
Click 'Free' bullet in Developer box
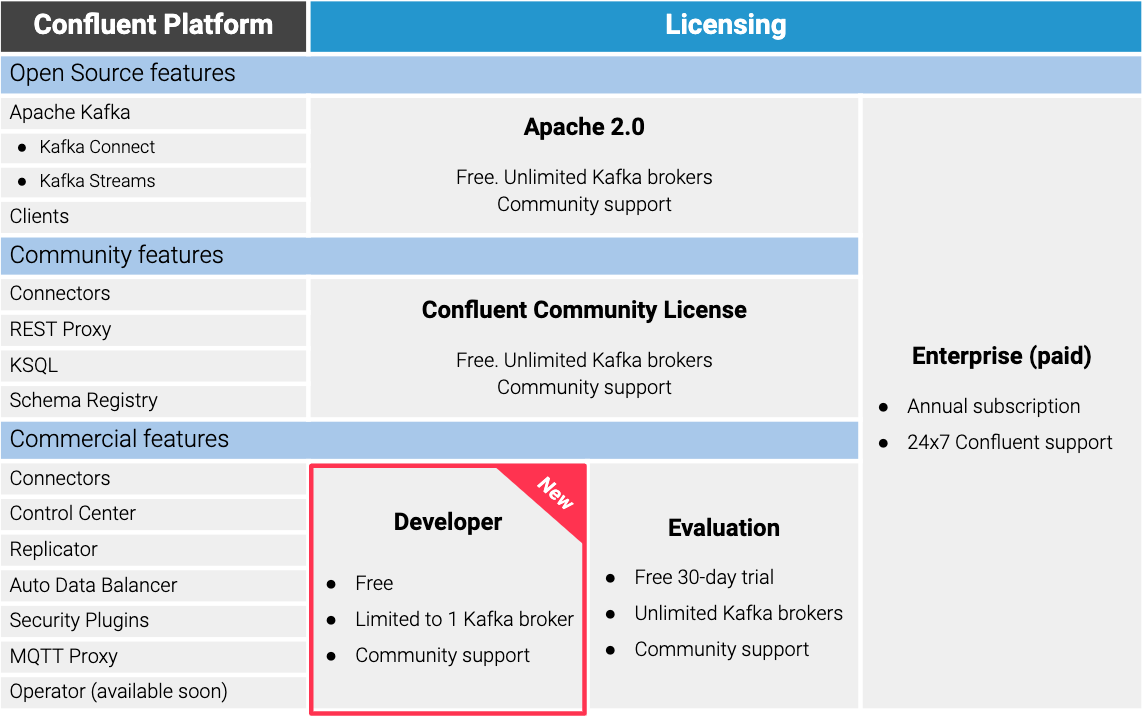[374, 583]
